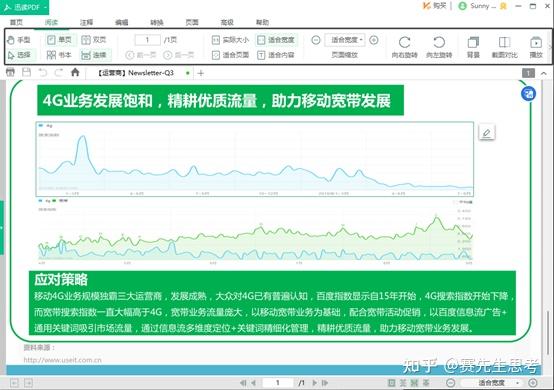Activate the 手型 hand tool
This screenshot has height=390, width=554.
[19, 40]
